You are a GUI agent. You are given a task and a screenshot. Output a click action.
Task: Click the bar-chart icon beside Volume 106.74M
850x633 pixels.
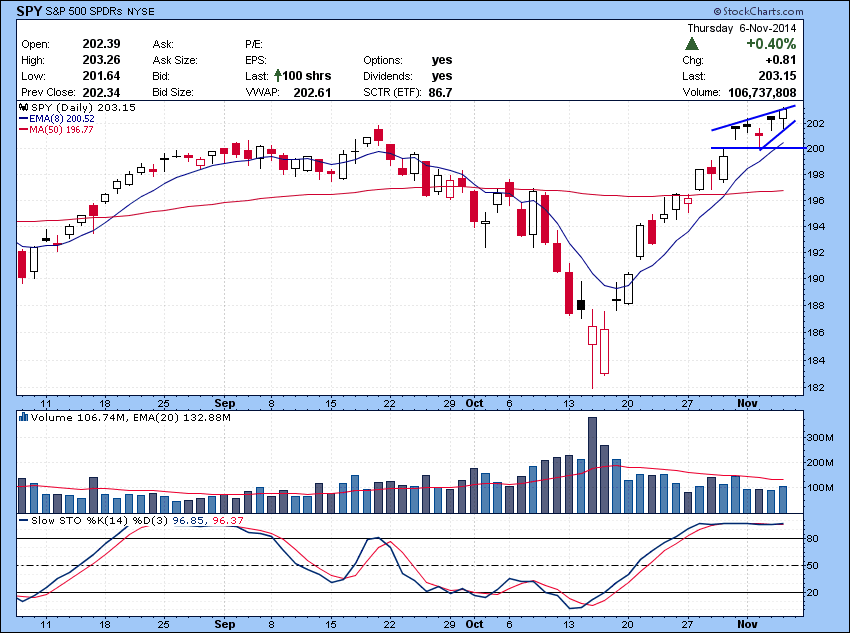click(23, 417)
